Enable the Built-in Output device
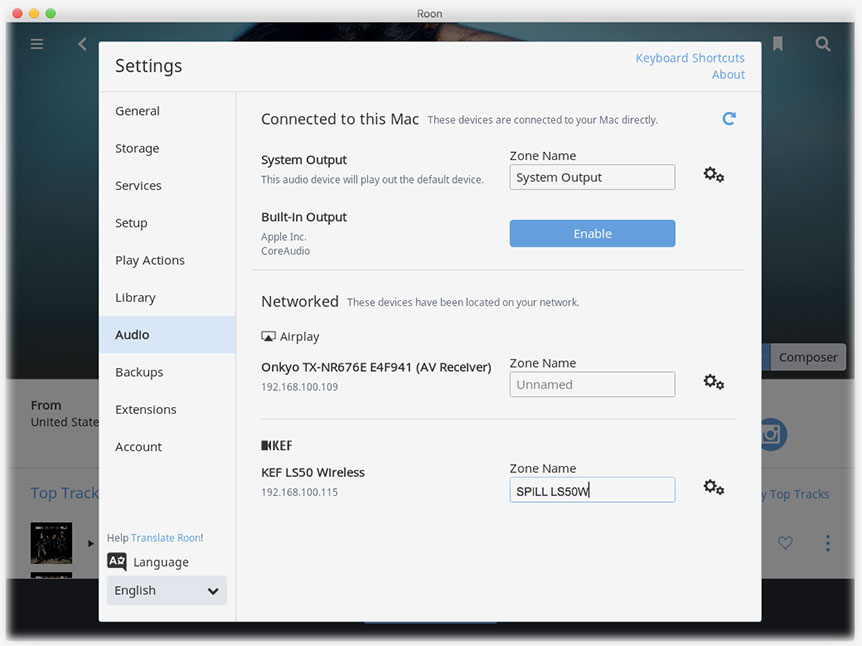The width and height of the screenshot is (862, 646). (x=592, y=234)
